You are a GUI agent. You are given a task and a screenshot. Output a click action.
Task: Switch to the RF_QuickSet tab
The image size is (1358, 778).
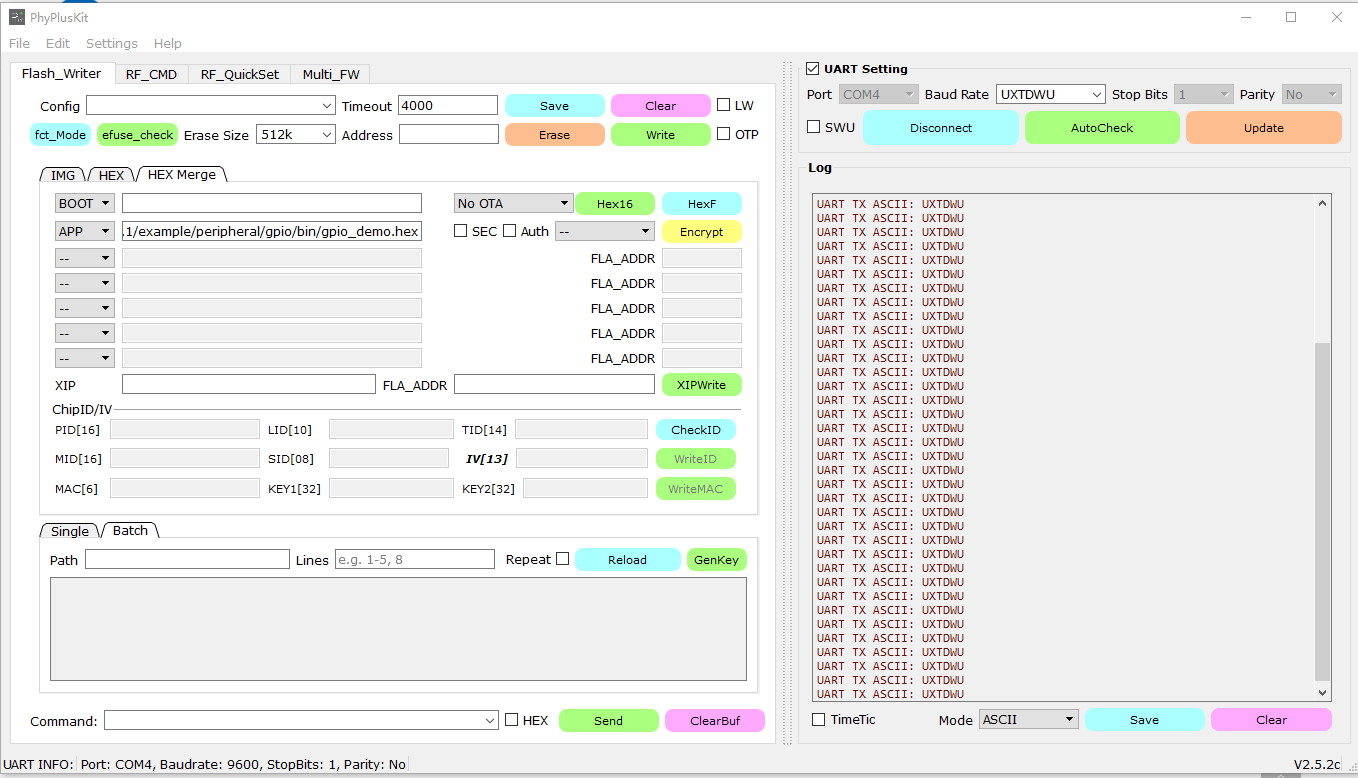coord(240,74)
